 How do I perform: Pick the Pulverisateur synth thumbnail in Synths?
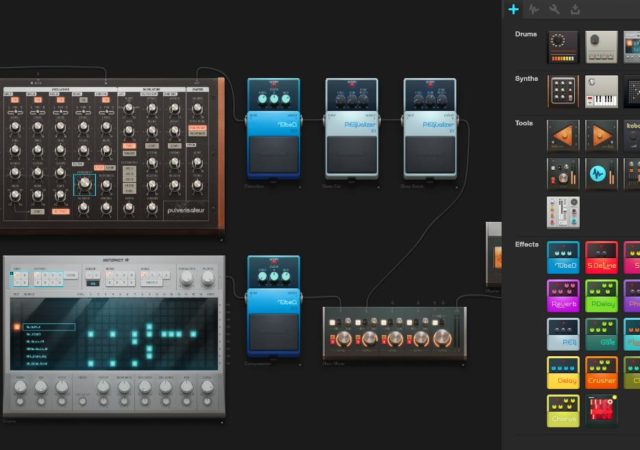563,91
